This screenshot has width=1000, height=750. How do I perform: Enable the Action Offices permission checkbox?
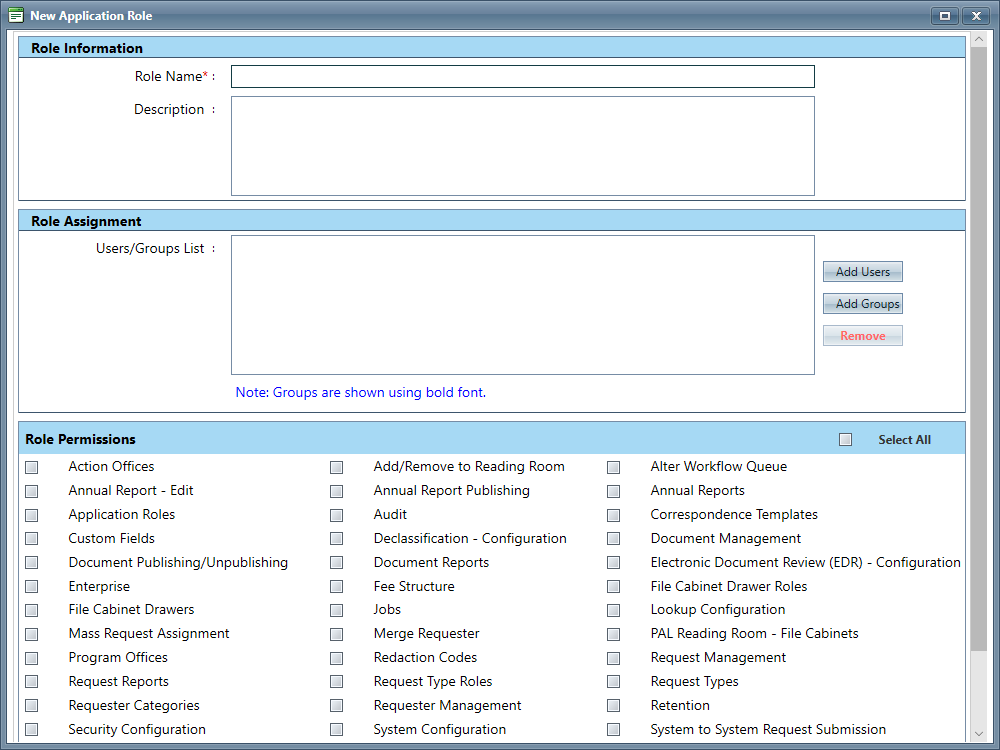coord(32,467)
